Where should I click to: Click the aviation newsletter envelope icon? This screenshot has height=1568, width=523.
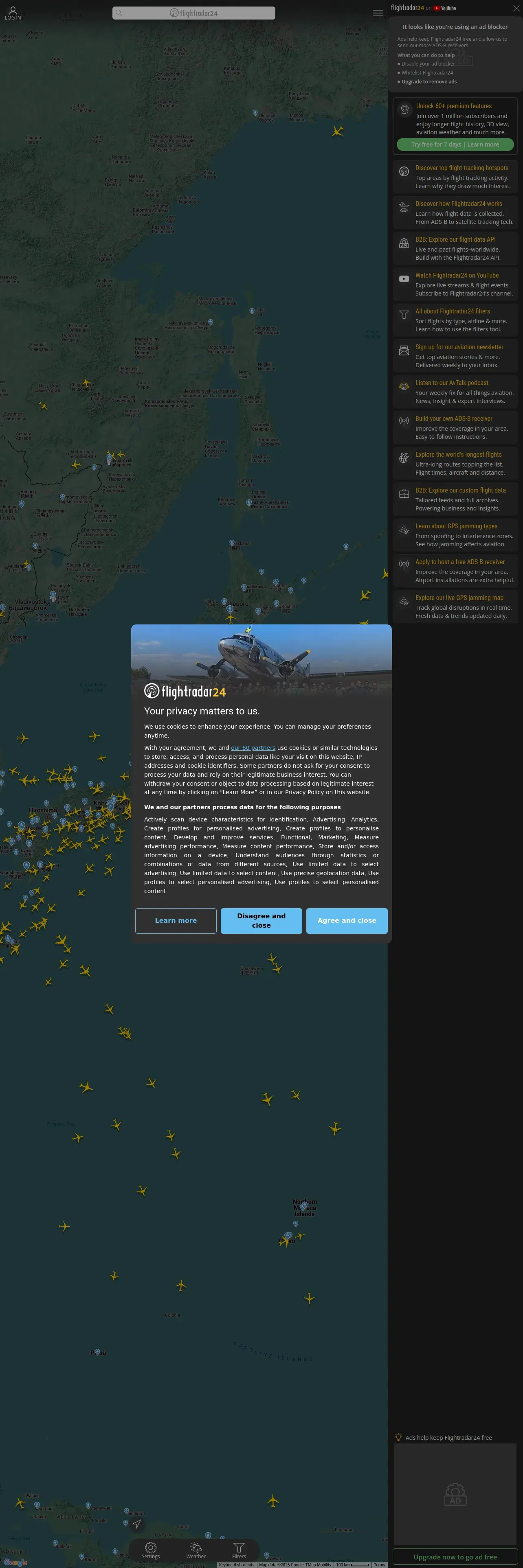(x=404, y=350)
